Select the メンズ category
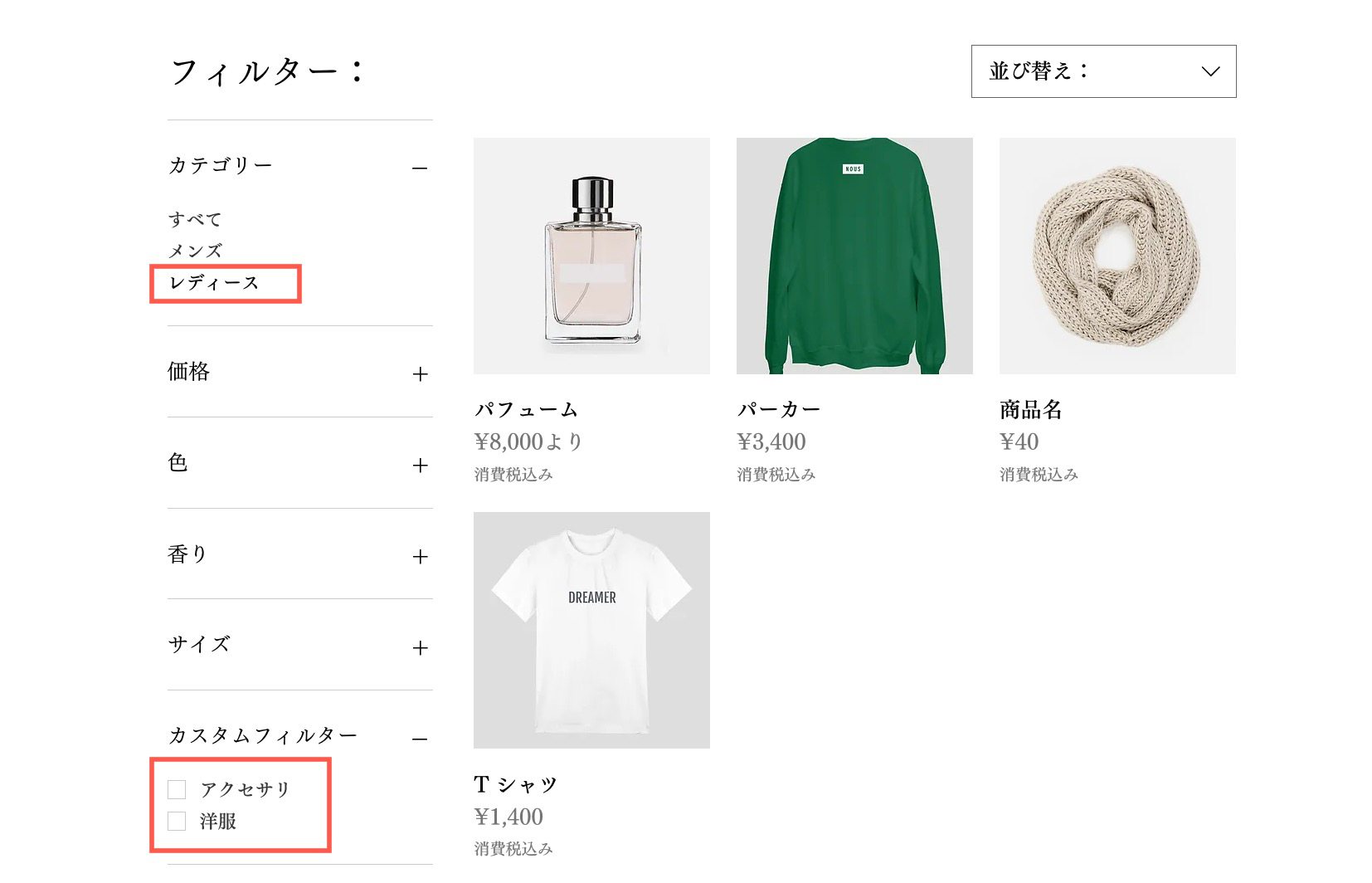The height and width of the screenshot is (883, 1372). point(196,251)
